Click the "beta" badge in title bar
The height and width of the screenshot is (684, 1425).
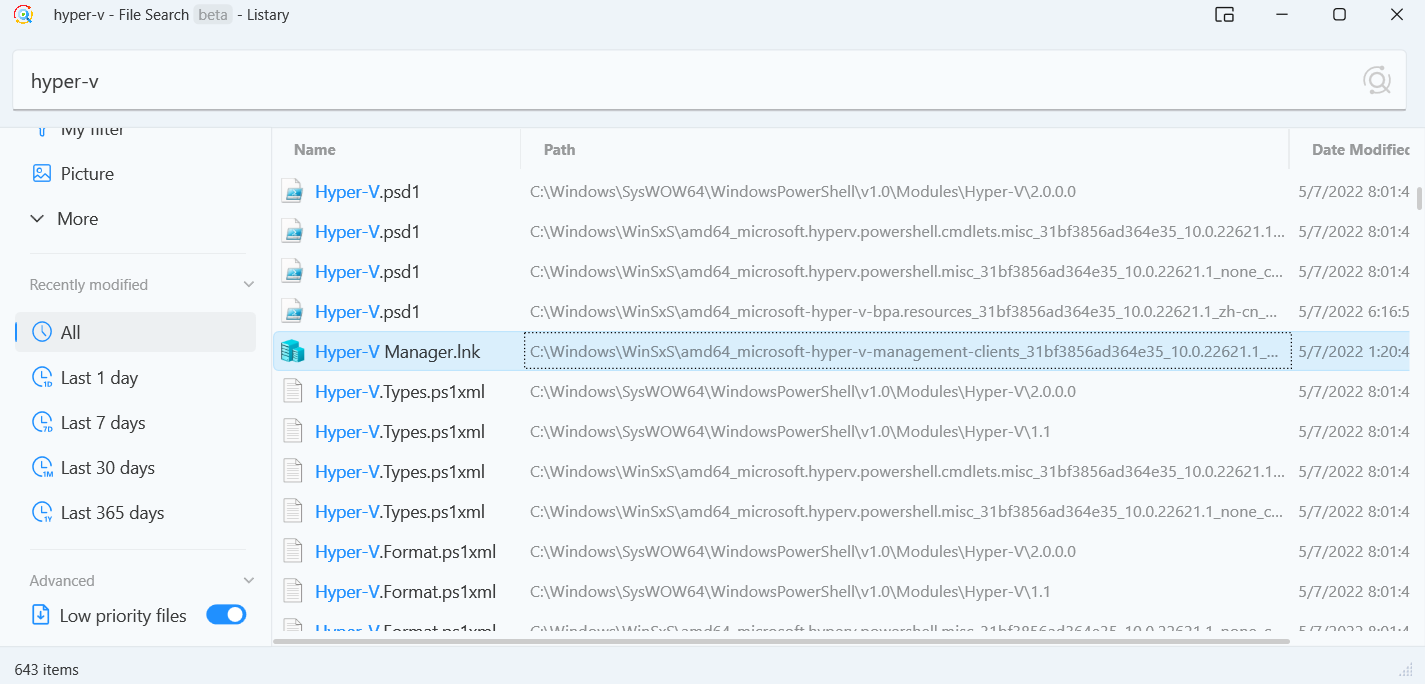[x=213, y=15]
